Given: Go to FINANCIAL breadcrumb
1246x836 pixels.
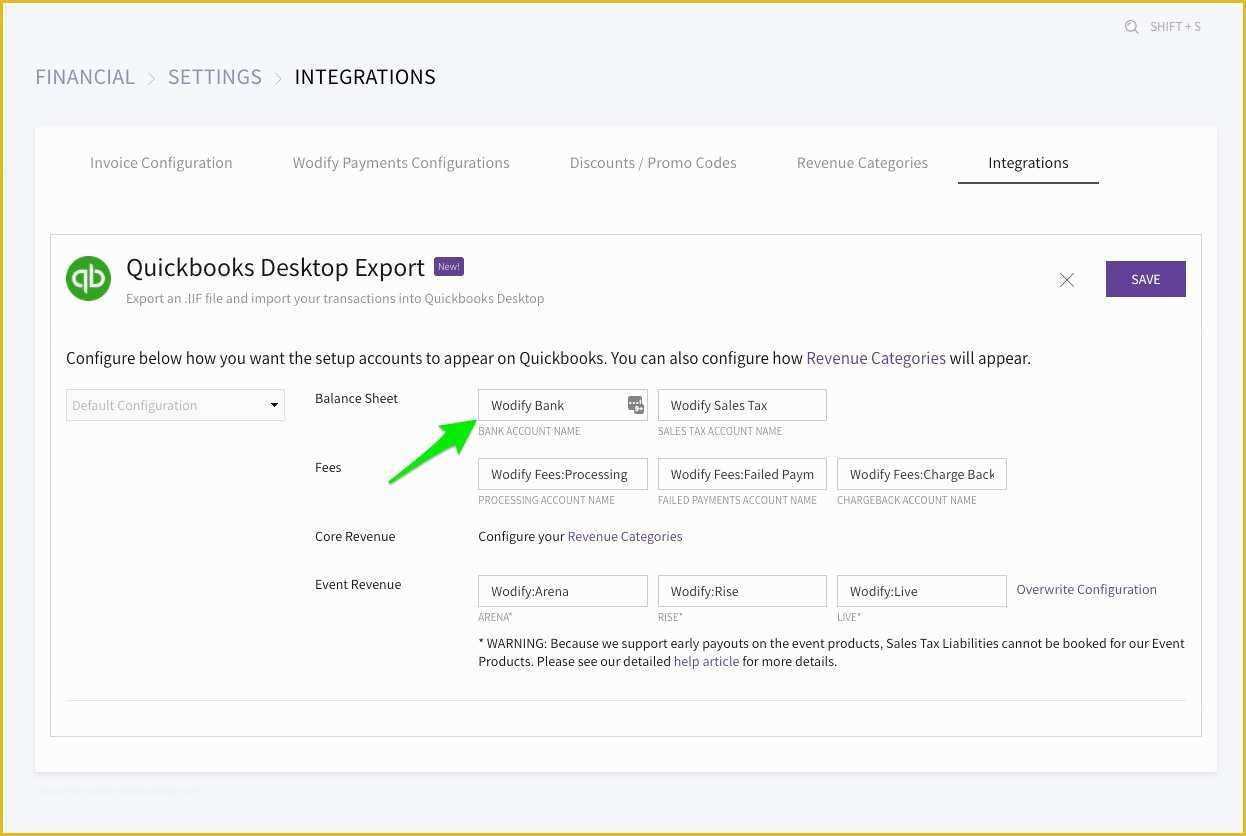Looking at the screenshot, I should point(85,77).
